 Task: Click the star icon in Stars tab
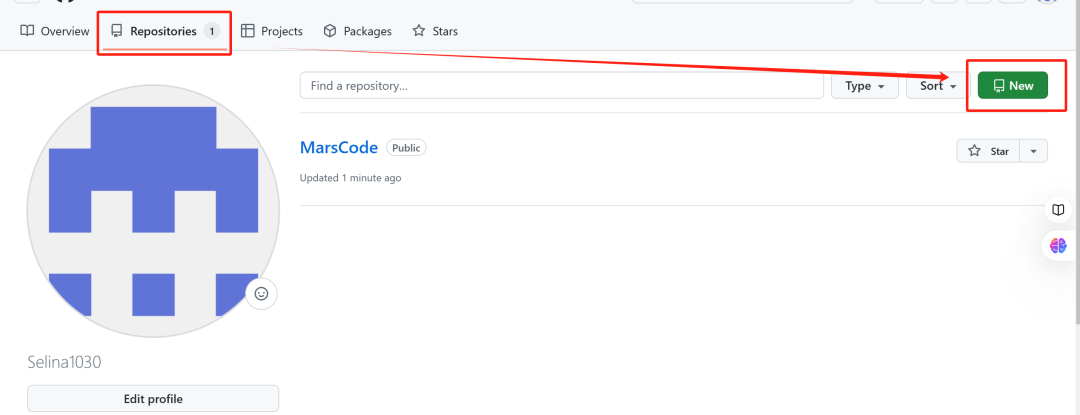[x=419, y=31]
